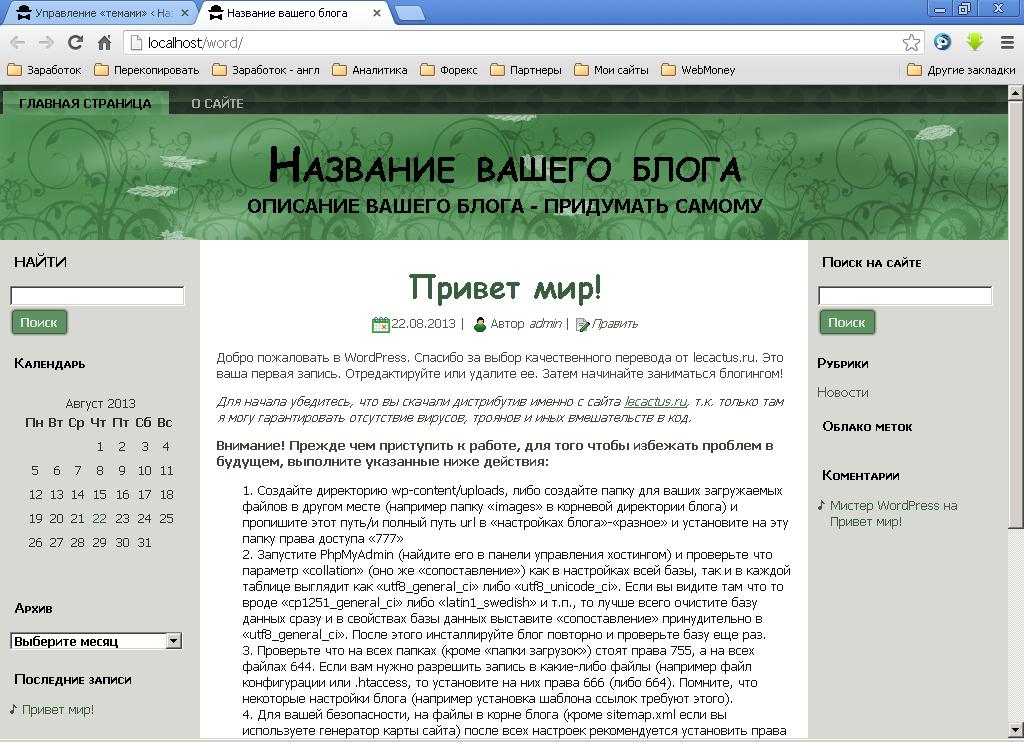Image resolution: width=1024 pixels, height=742 pixels.
Task: Click the right sidebar «Поиск» button
Action: coord(847,322)
